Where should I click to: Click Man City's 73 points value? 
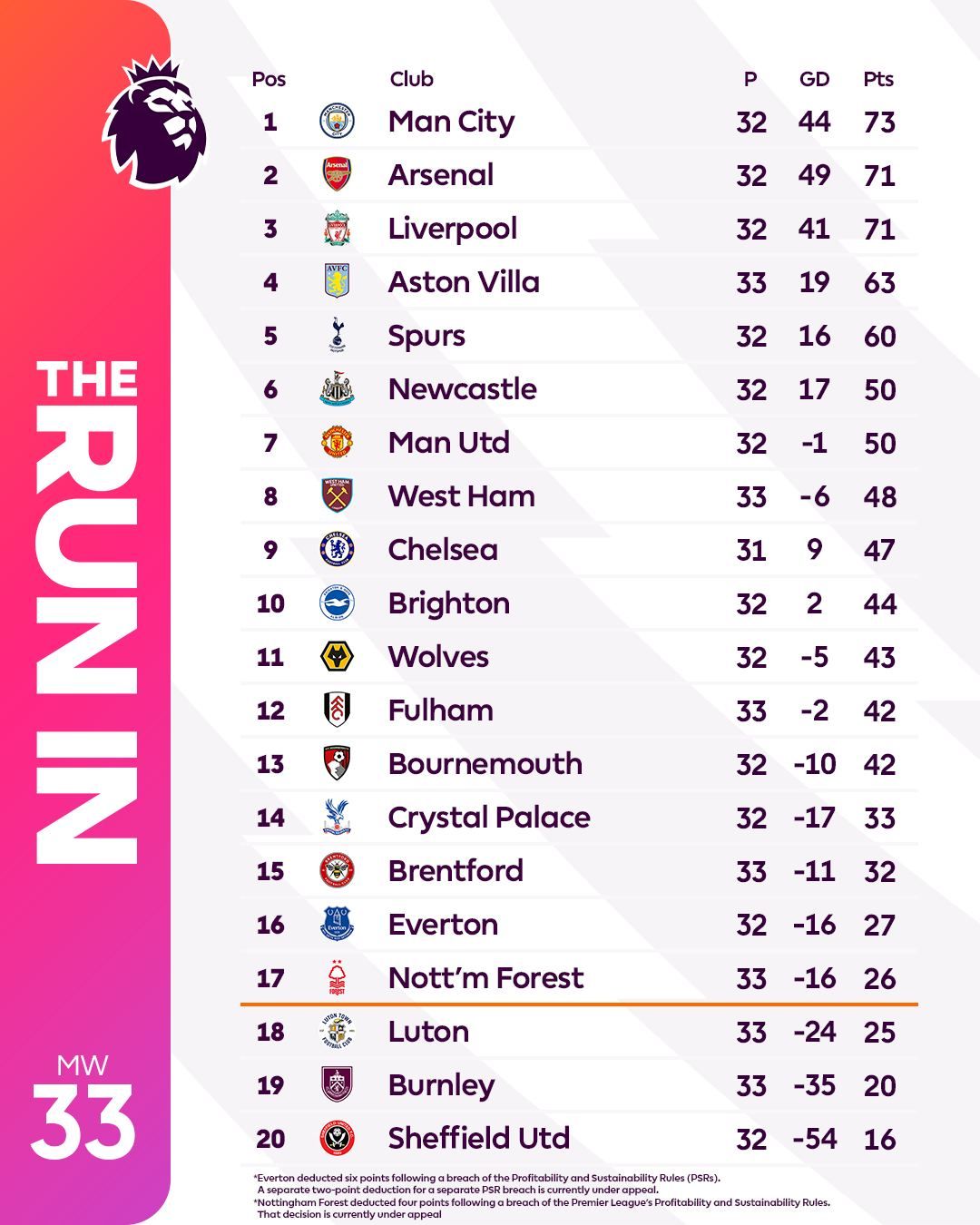[x=879, y=122]
